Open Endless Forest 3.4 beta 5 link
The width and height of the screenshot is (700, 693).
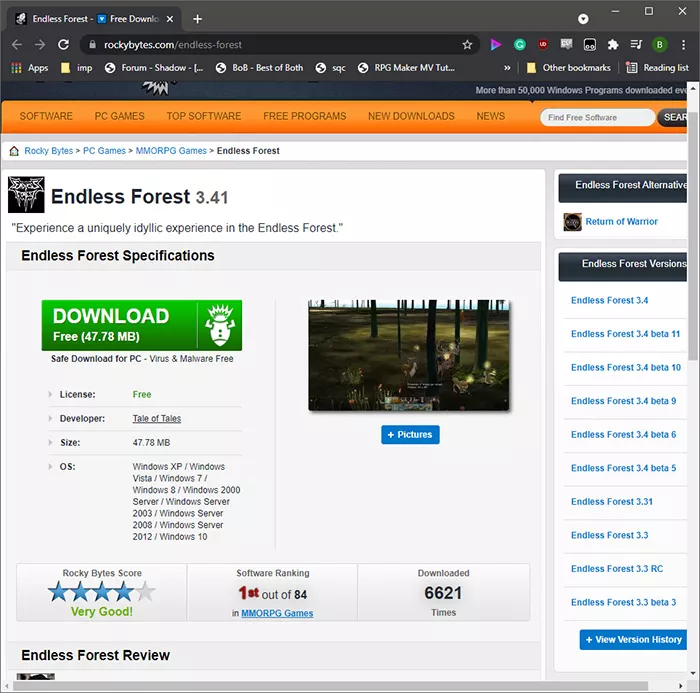point(624,468)
